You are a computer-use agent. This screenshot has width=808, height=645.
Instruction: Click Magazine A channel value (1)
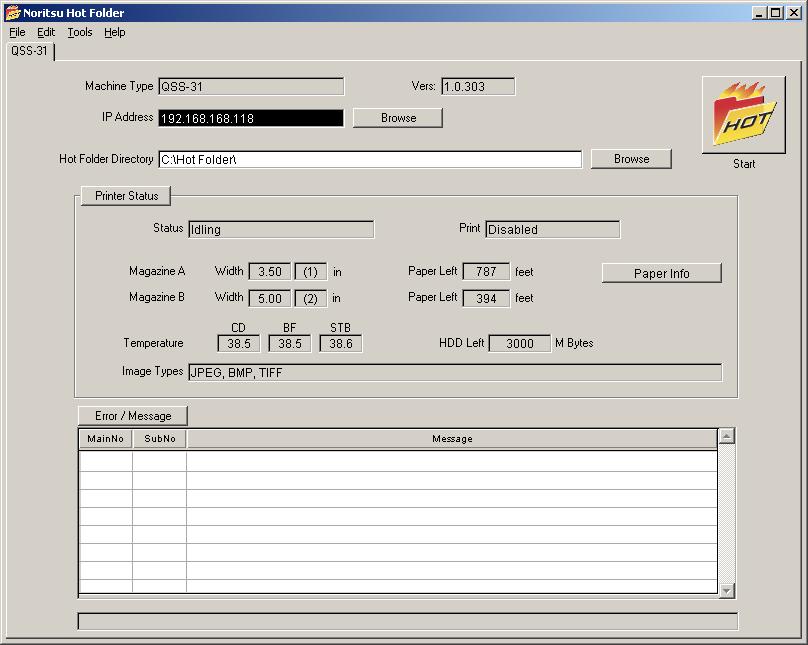point(311,271)
